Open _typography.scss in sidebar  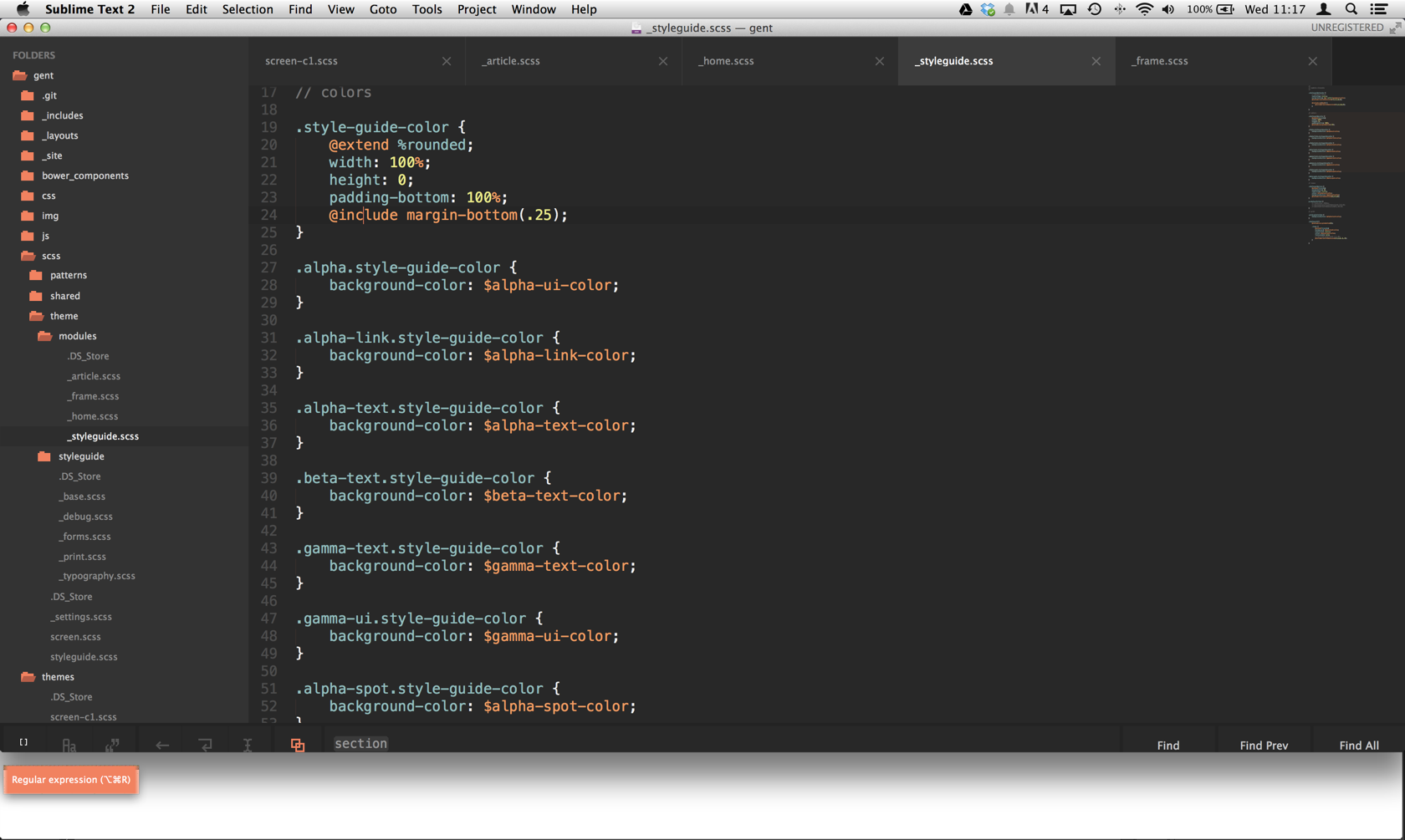click(97, 576)
